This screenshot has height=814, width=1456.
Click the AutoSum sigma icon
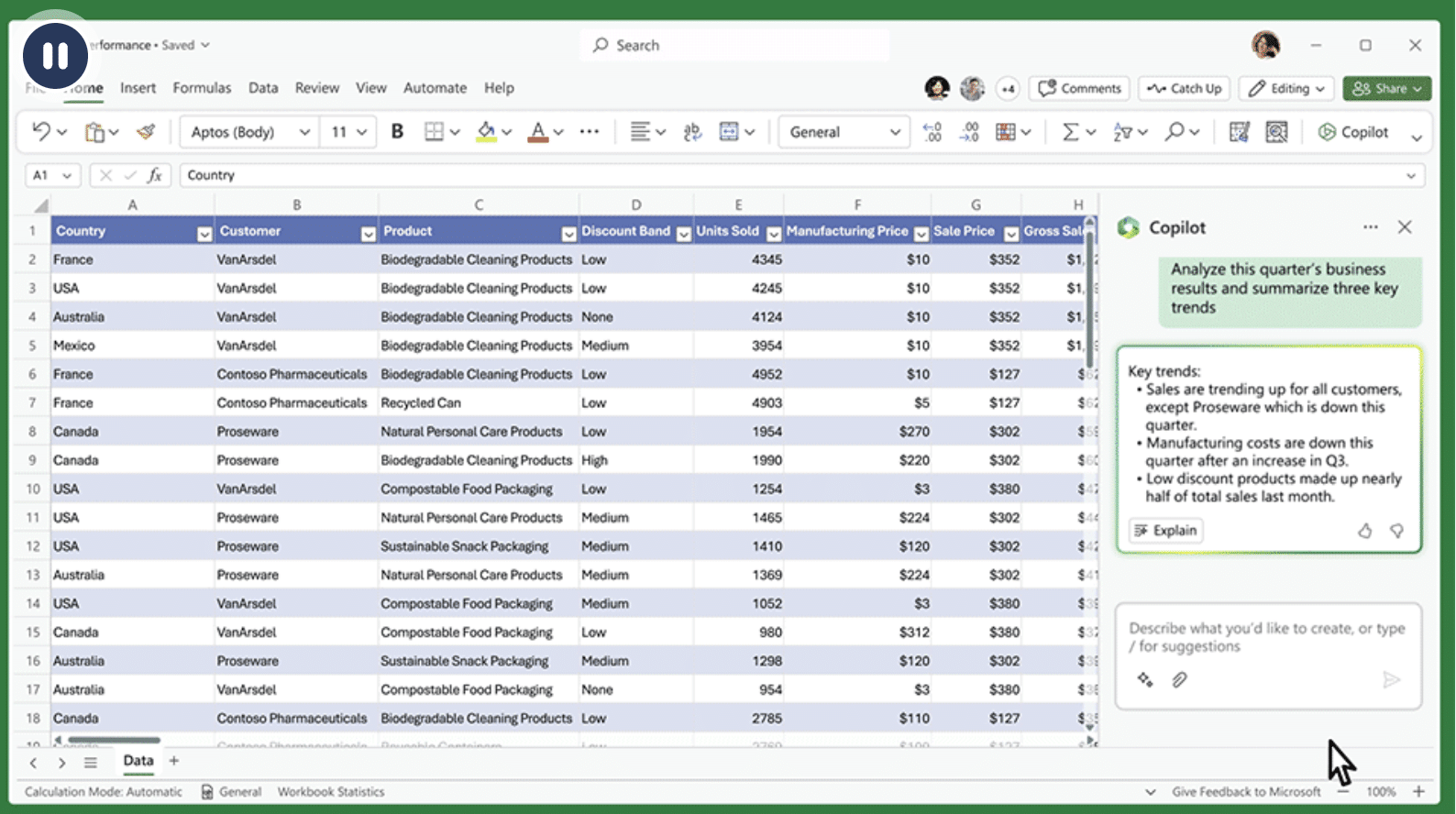click(1070, 132)
